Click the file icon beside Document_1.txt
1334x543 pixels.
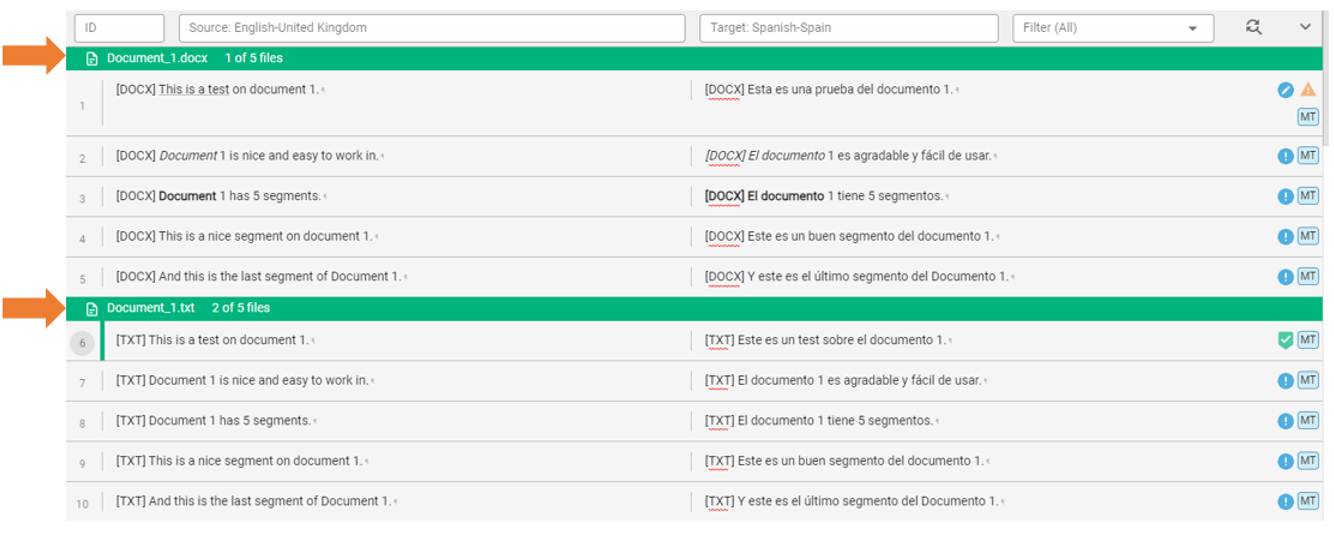coord(92,308)
